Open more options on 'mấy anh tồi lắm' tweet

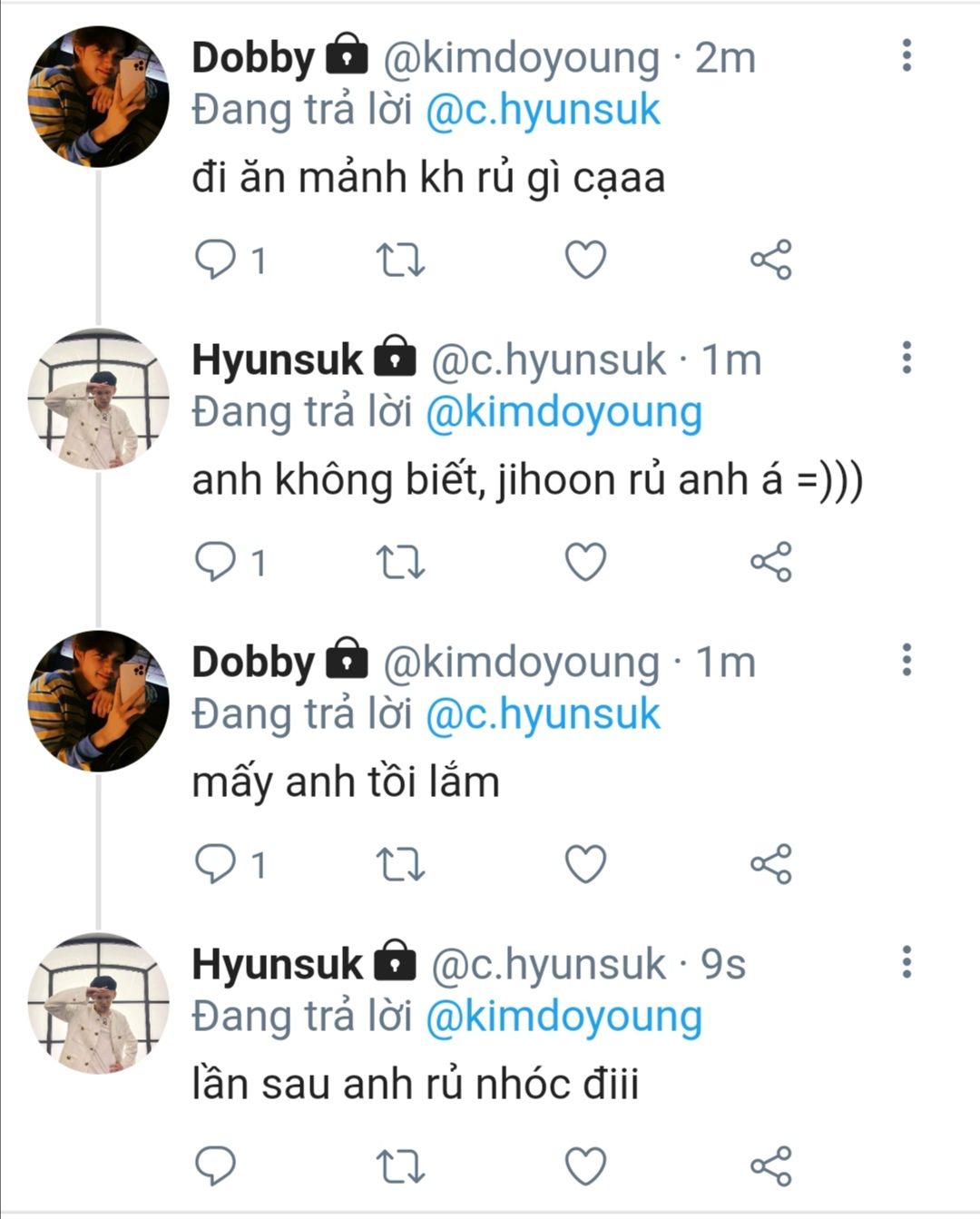tap(906, 660)
